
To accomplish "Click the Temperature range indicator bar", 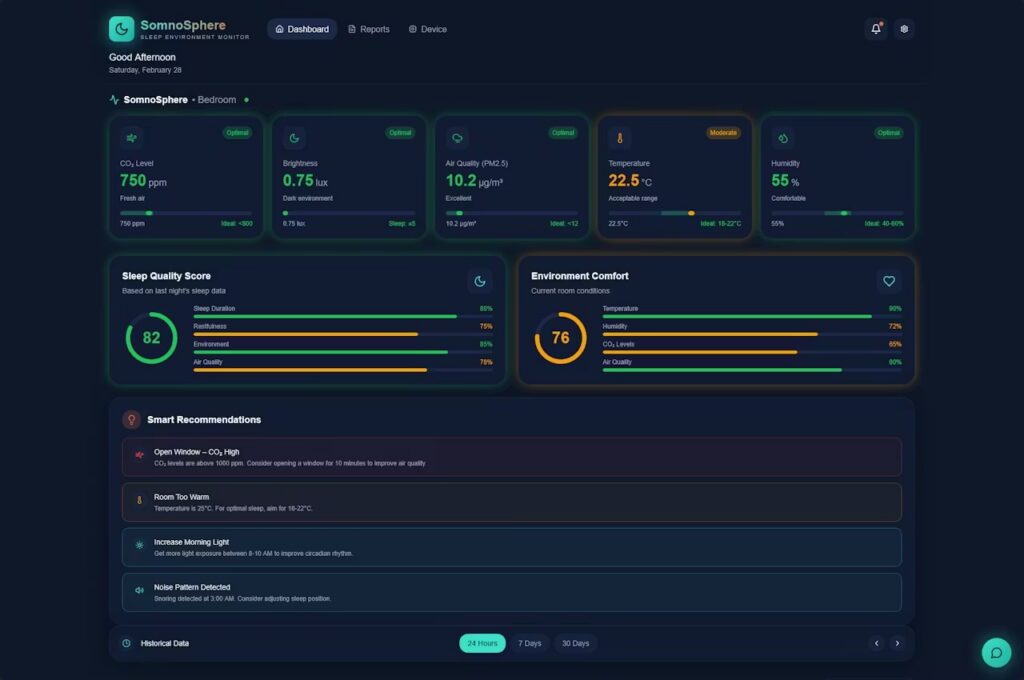I will (x=675, y=213).
